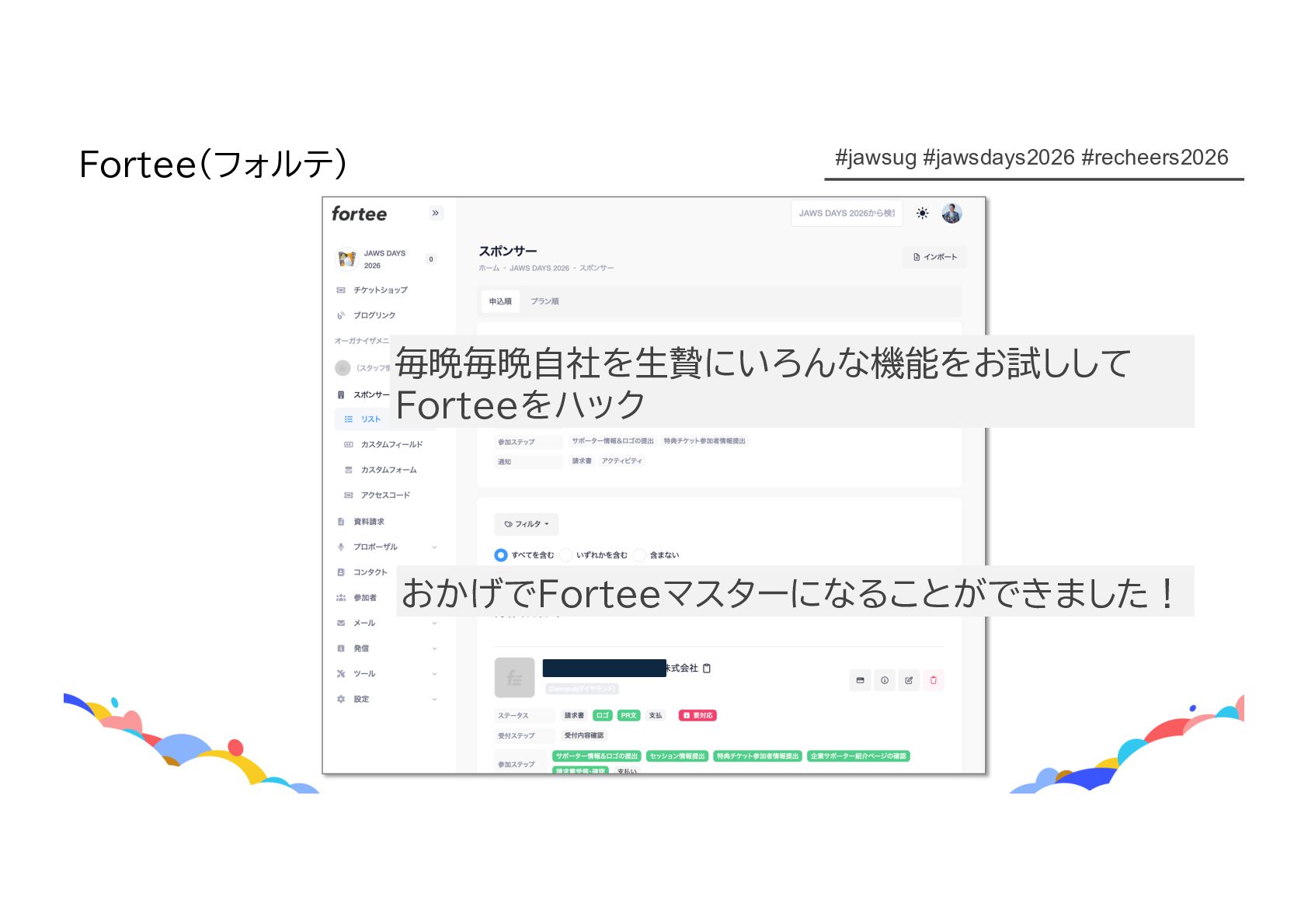This screenshot has width=1308, height=924.
Task: Click the 特典チケット参加者情報提出 tag in the upper card
Action: (704, 441)
